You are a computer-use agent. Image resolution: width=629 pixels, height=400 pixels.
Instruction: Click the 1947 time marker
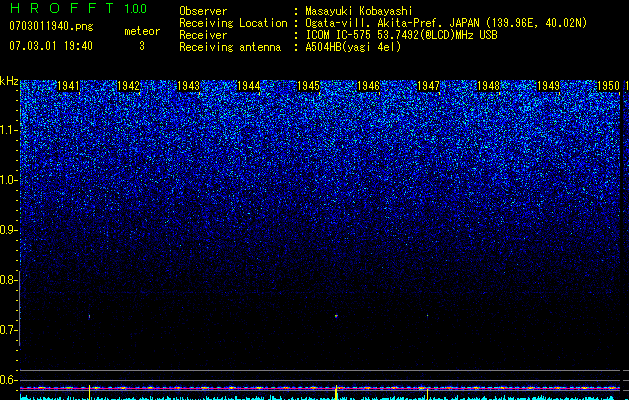click(x=428, y=86)
